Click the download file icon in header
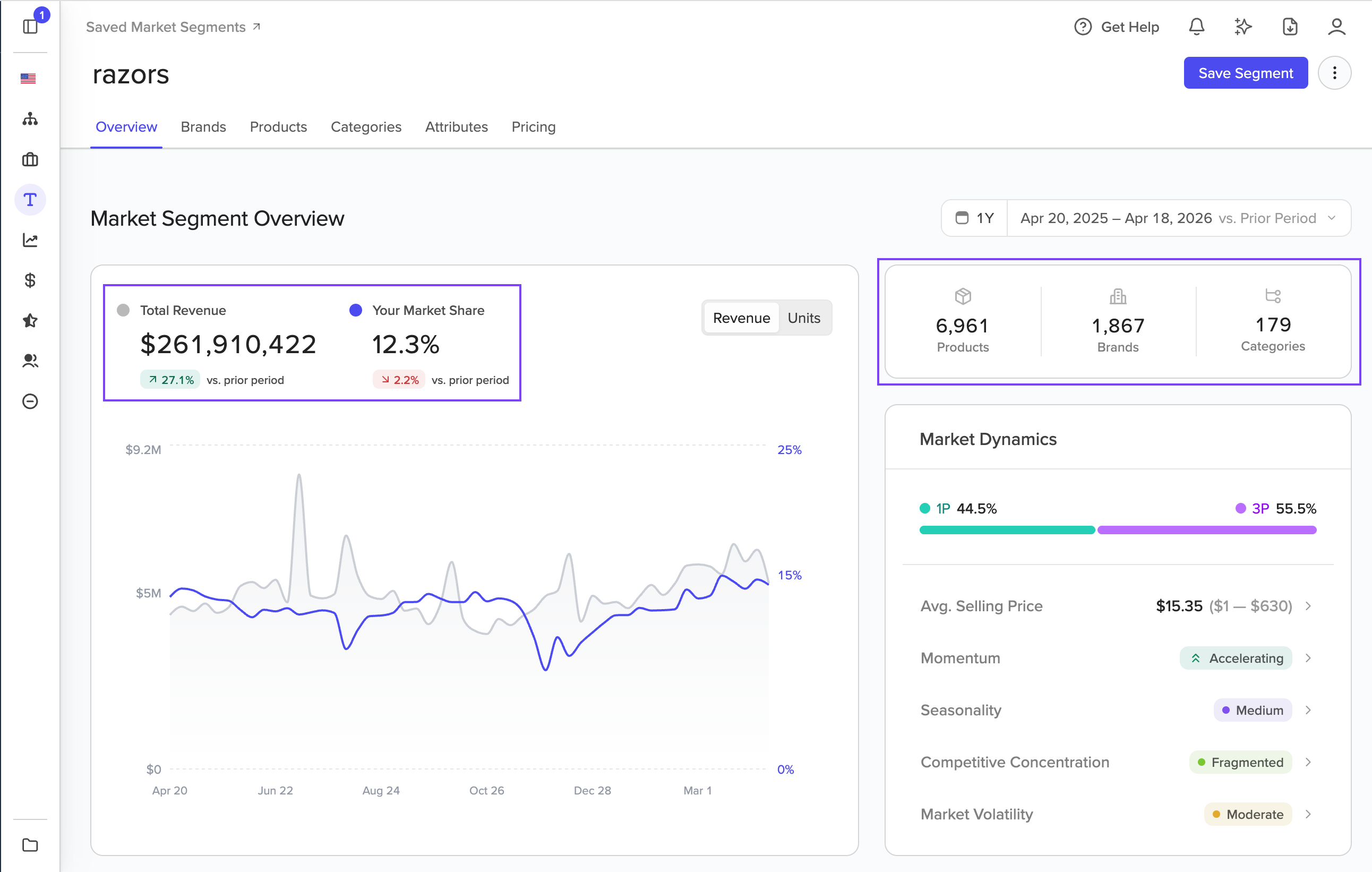This screenshot has height=872, width=1372. 1290,27
